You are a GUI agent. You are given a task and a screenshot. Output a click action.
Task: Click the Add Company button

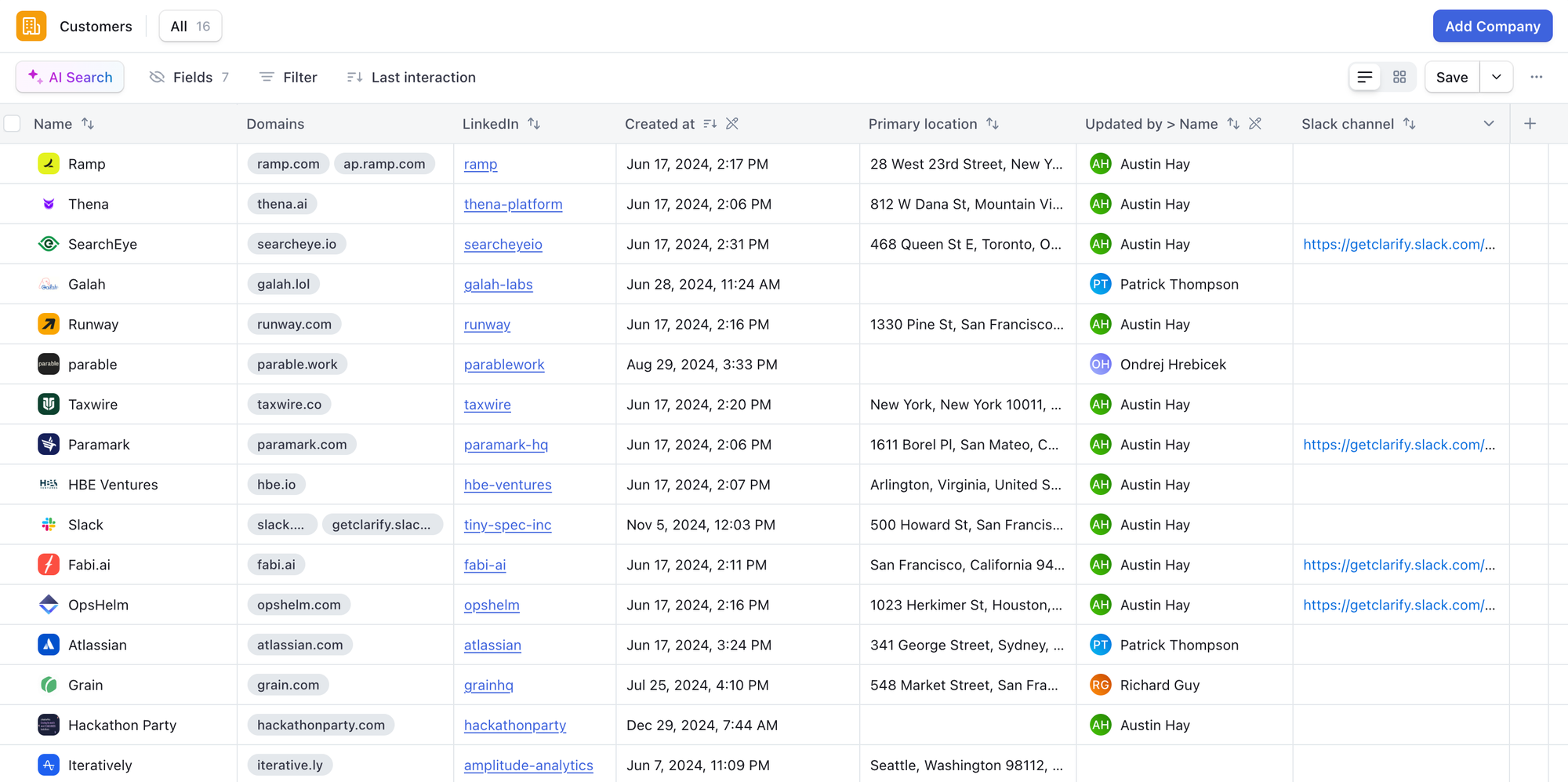point(1493,26)
